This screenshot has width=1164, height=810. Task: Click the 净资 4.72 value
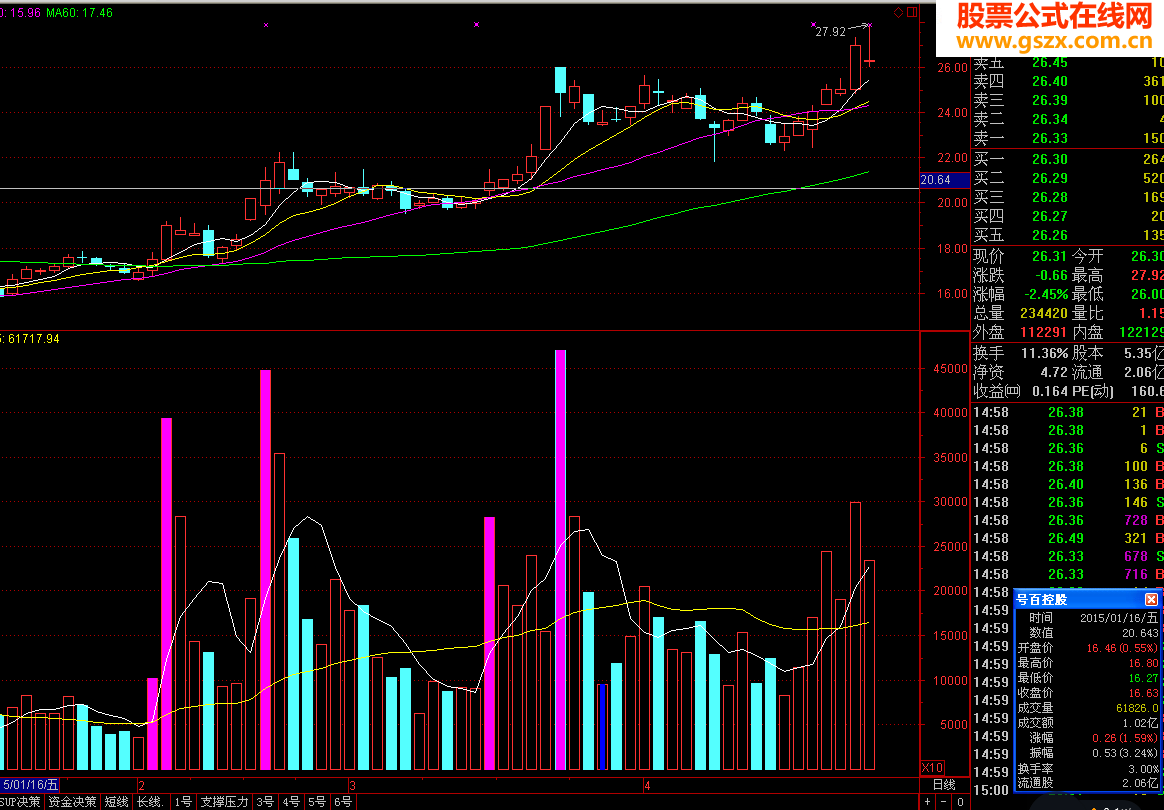pyautogui.click(x=1053, y=372)
